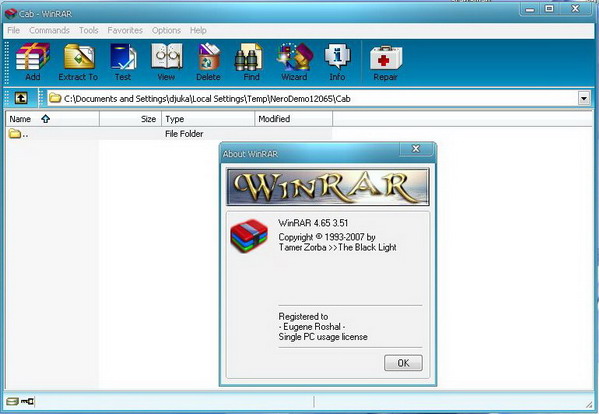
Task: Run Test from the toolbar
Action: pyautogui.click(x=123, y=62)
